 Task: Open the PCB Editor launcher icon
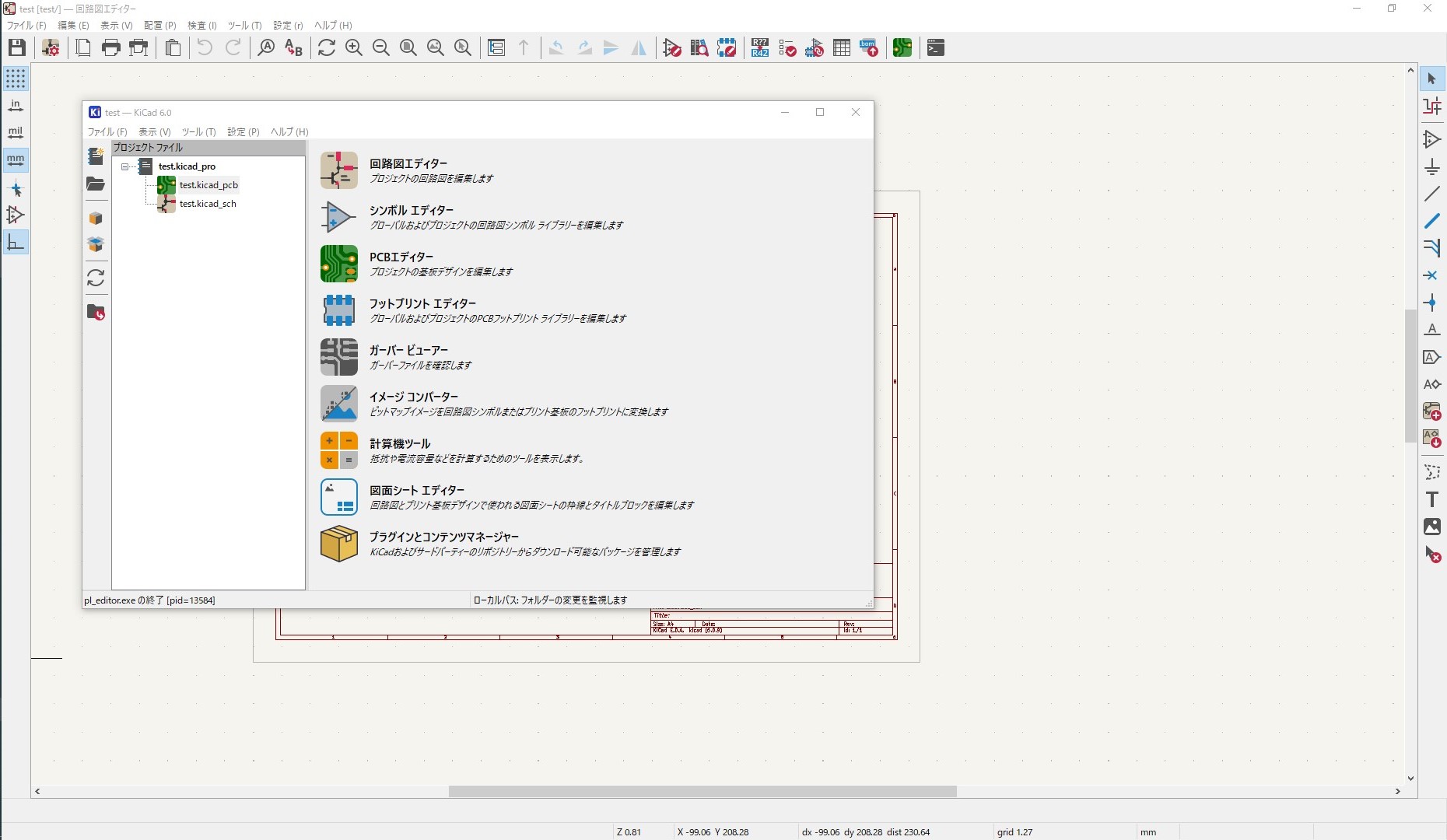click(x=338, y=264)
